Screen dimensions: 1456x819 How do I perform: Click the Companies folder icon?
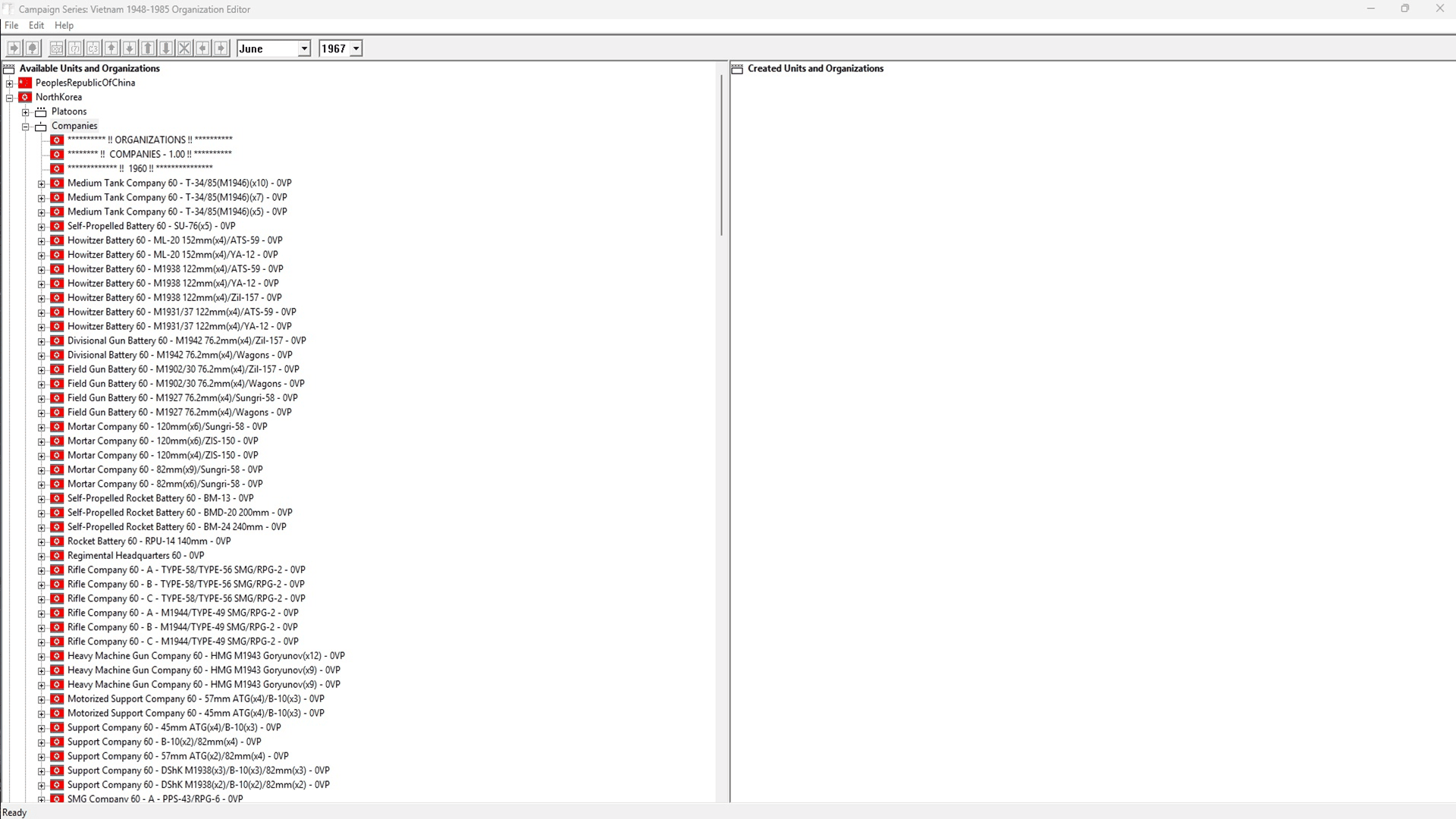(x=41, y=126)
